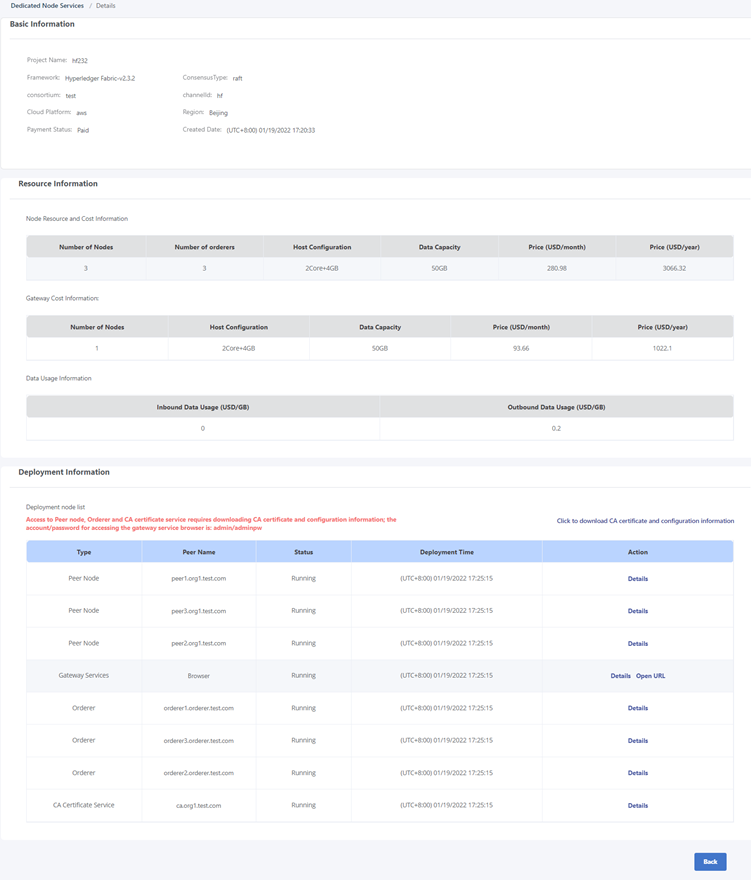
Task: Click the Hyperledger Fabric-v2.3.2 framework value
Action: pos(101,78)
